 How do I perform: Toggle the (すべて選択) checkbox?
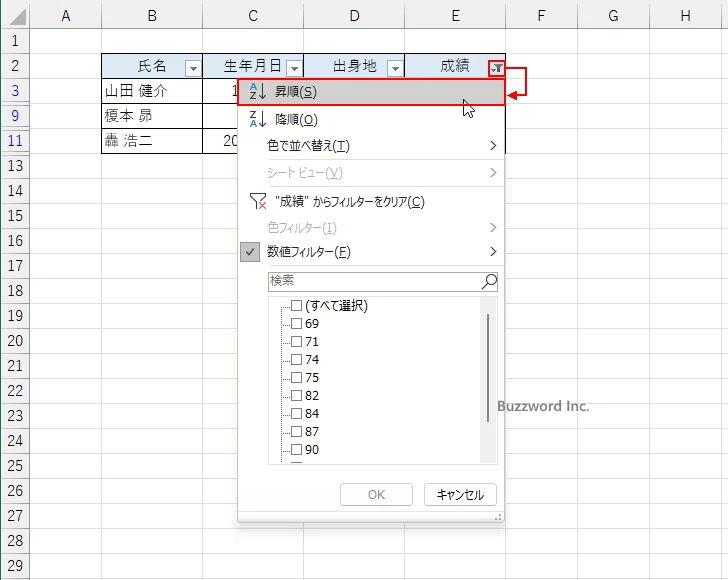tap(296, 306)
